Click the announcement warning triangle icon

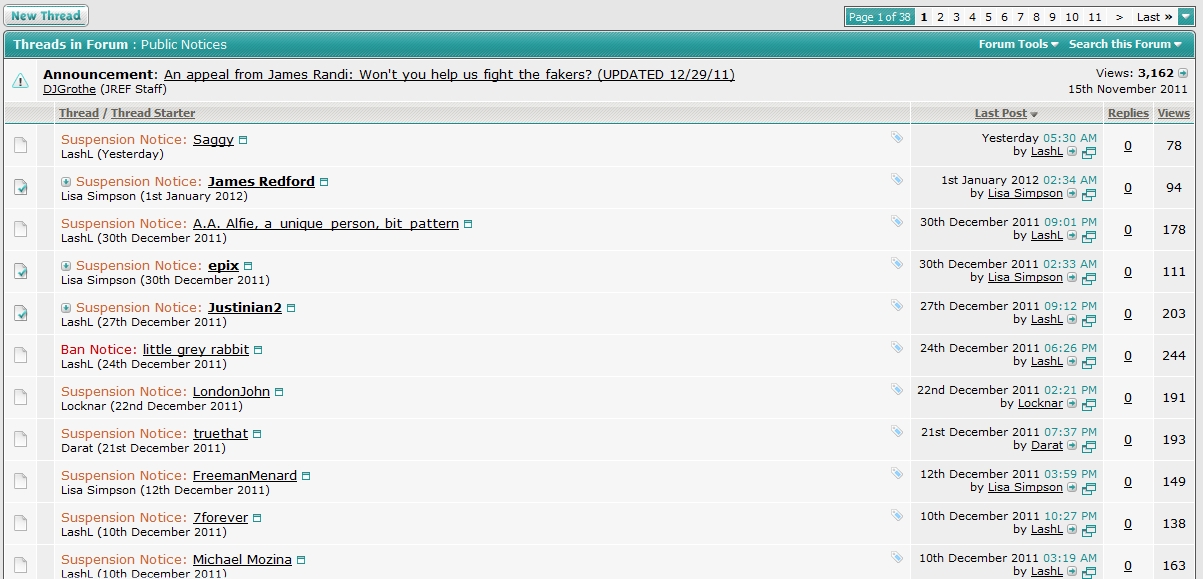[20, 81]
